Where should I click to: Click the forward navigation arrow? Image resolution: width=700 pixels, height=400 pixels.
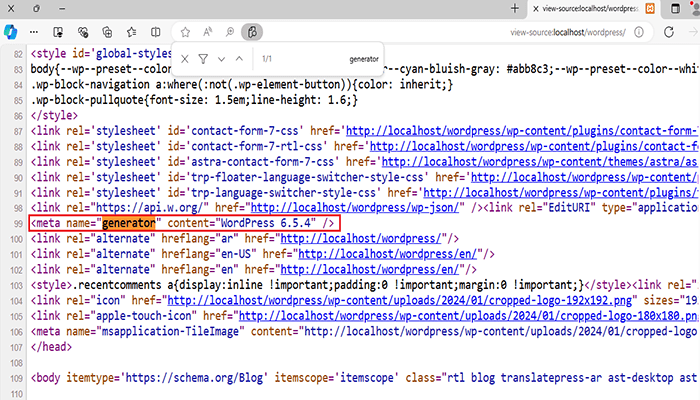[693, 32]
